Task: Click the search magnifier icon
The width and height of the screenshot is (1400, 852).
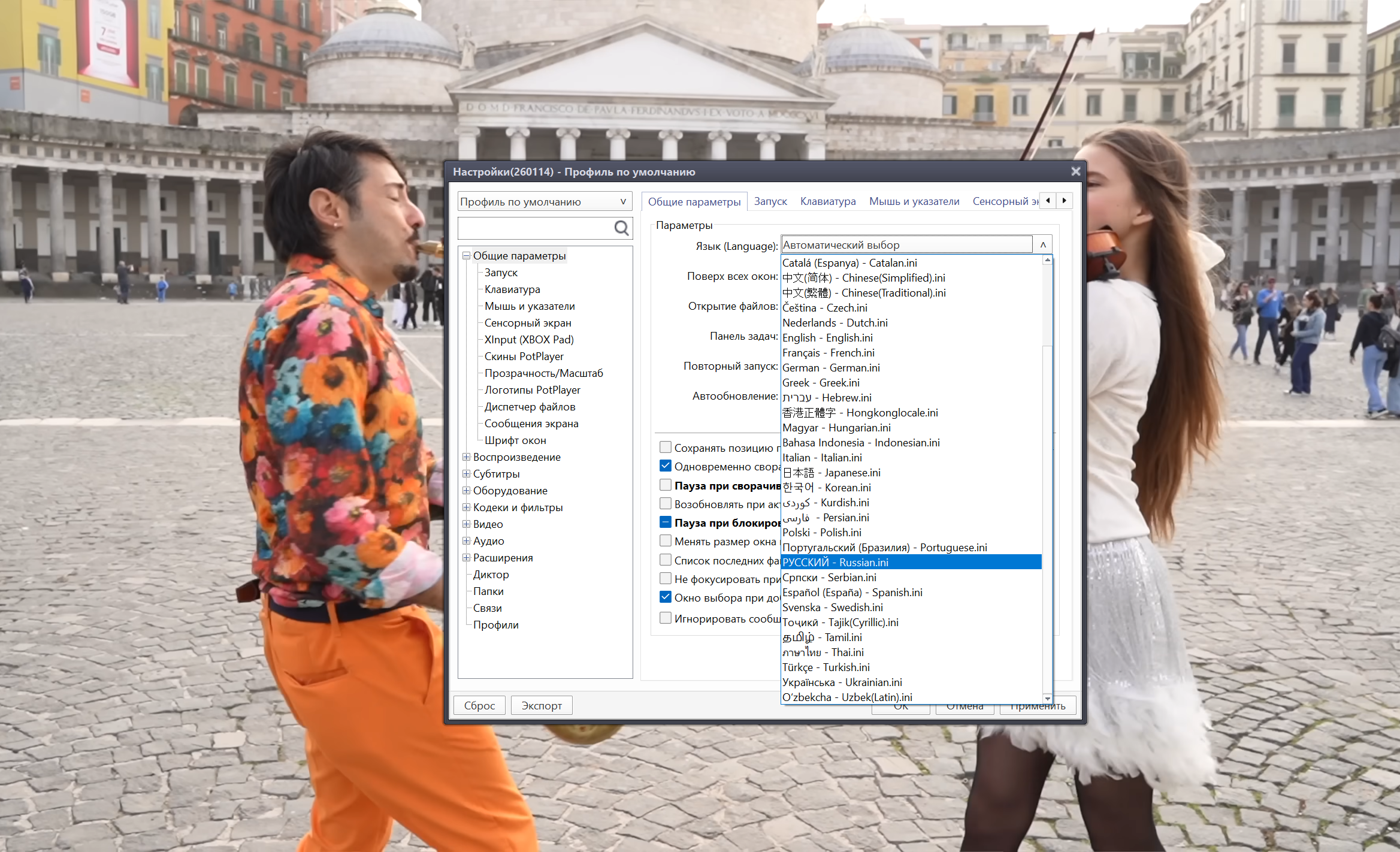Action: (621, 228)
